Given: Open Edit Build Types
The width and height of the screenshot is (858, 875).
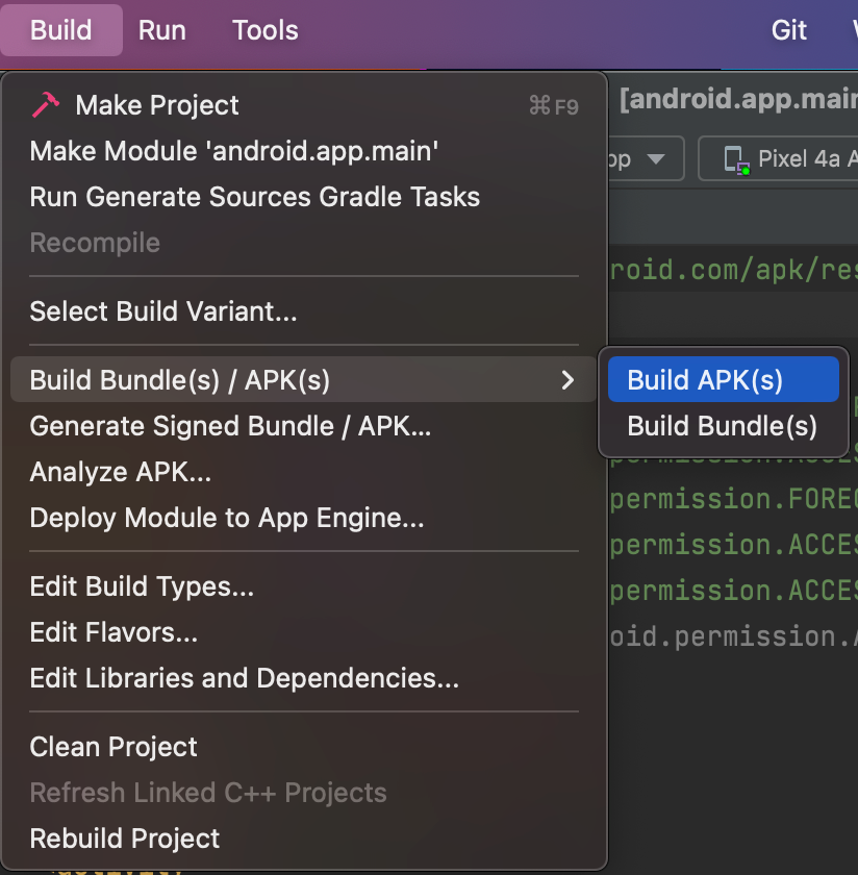Looking at the screenshot, I should 141,586.
